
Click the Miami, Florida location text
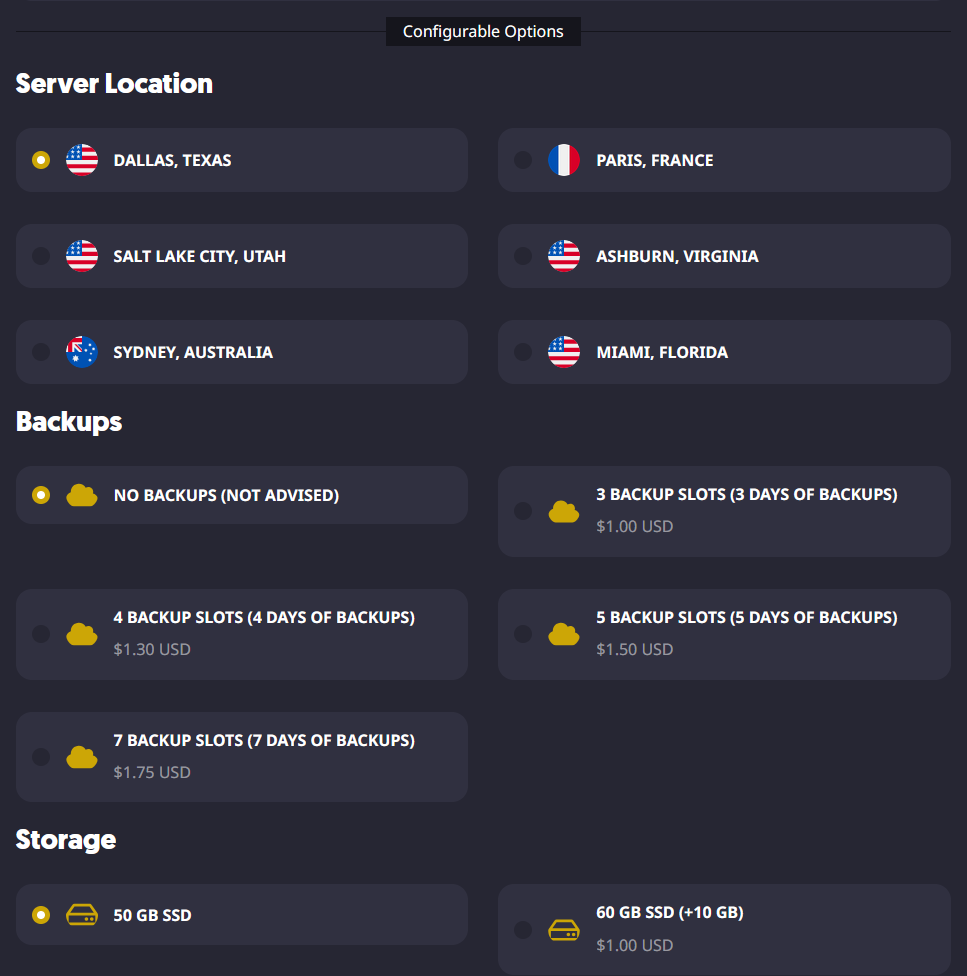pyautogui.click(x=662, y=352)
